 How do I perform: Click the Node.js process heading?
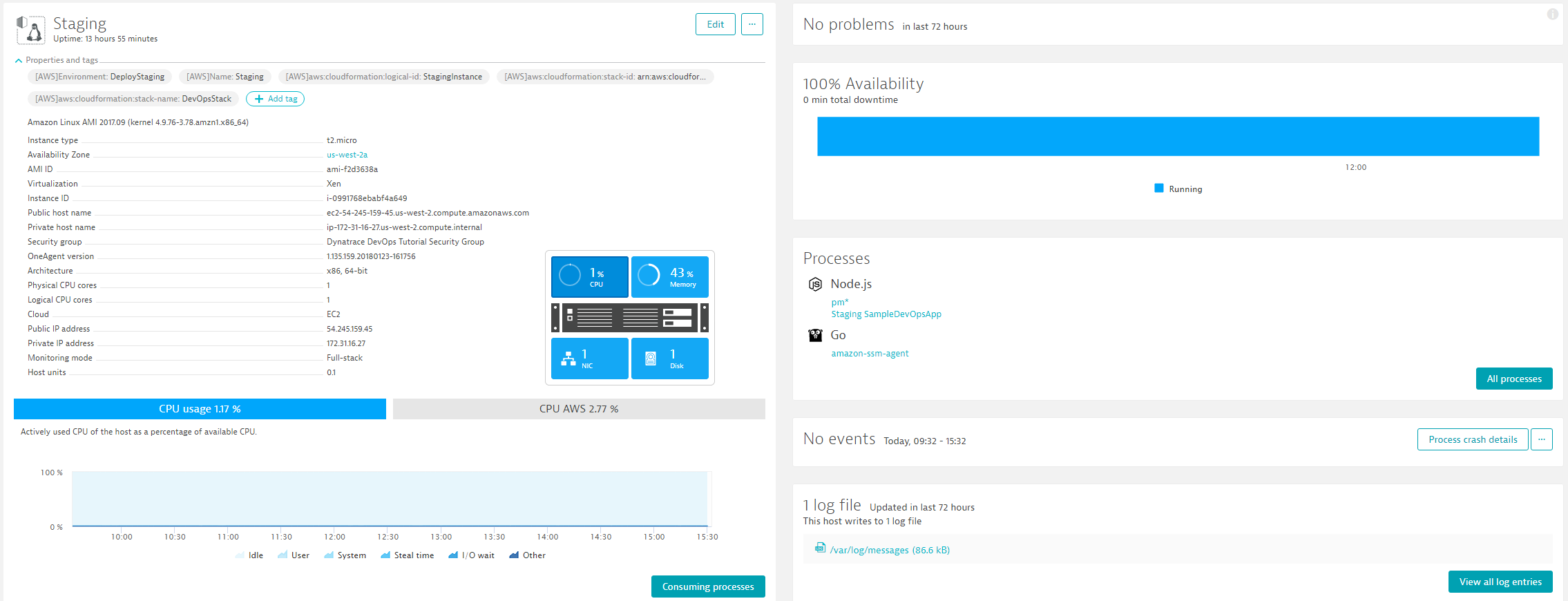(851, 284)
